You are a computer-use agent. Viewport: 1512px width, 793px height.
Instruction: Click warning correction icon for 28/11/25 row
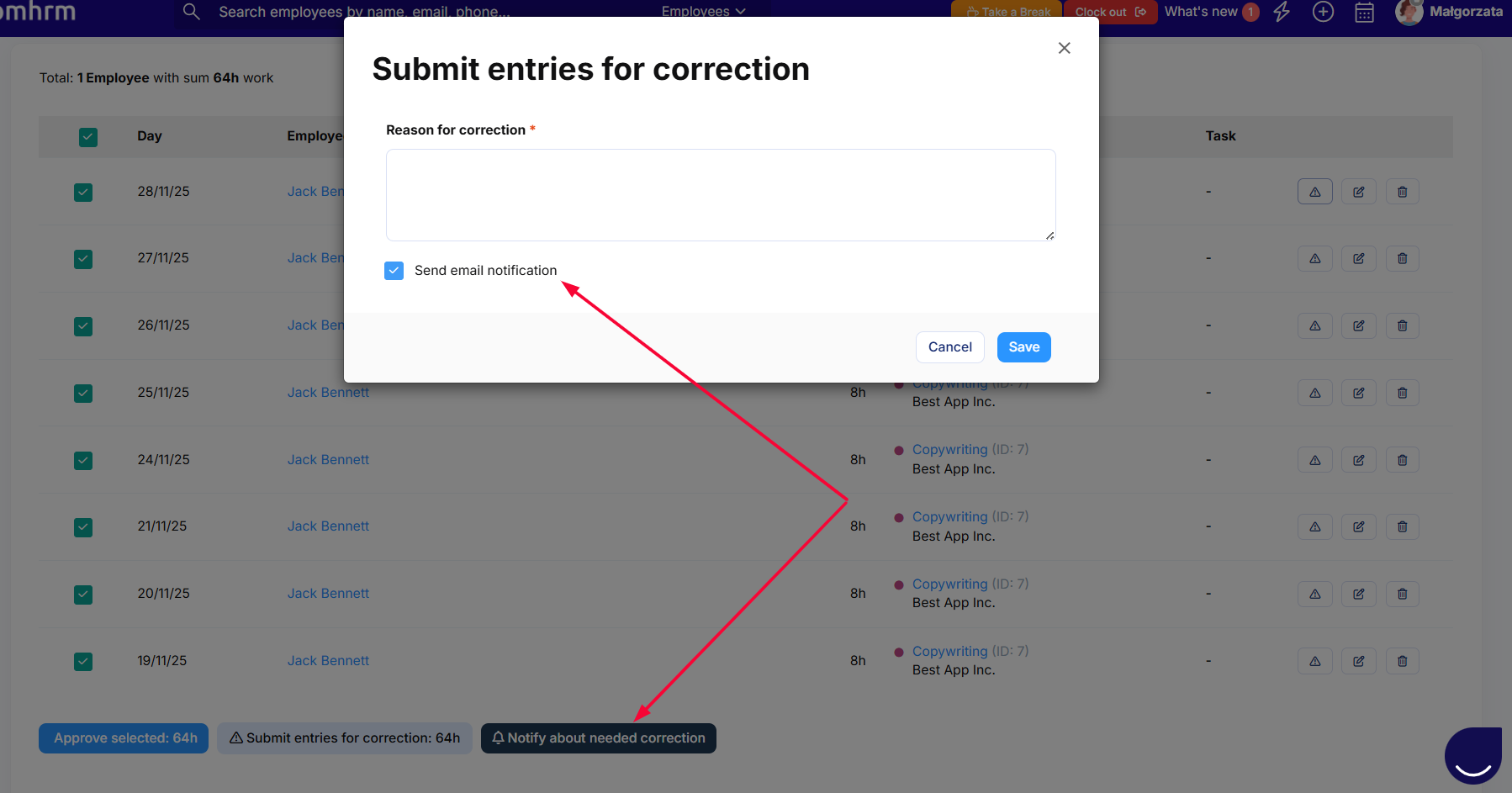[1314, 192]
